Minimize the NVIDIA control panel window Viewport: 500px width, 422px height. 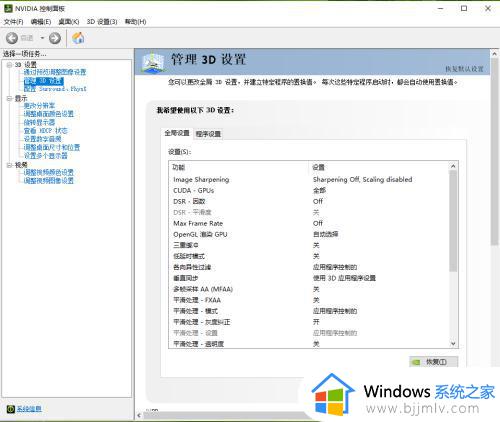point(441,9)
